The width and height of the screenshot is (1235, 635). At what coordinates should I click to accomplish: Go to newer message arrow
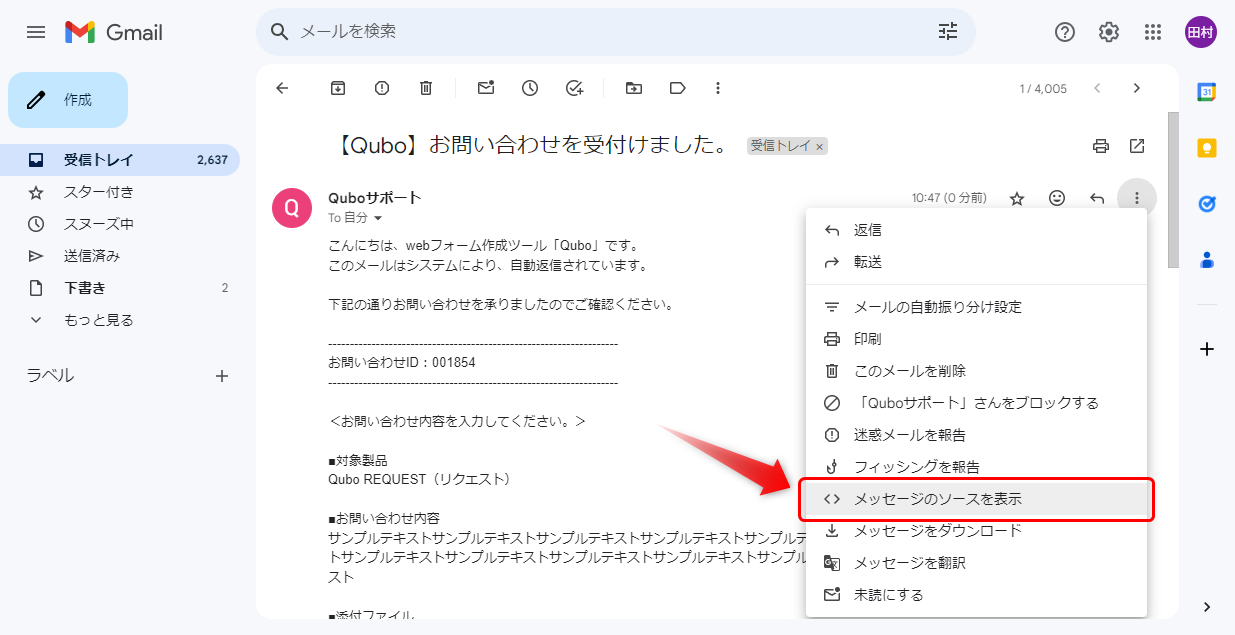point(1097,88)
